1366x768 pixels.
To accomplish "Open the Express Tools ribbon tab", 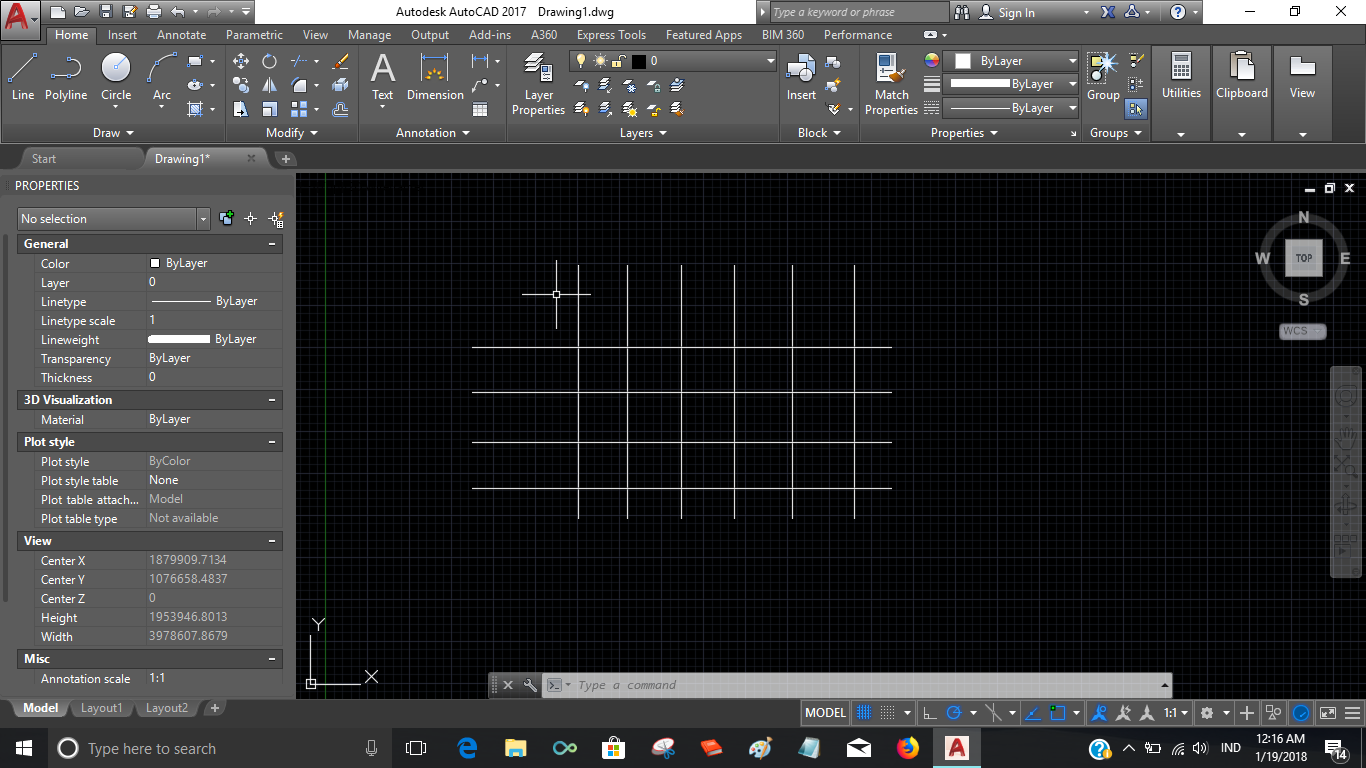I will [x=611, y=35].
